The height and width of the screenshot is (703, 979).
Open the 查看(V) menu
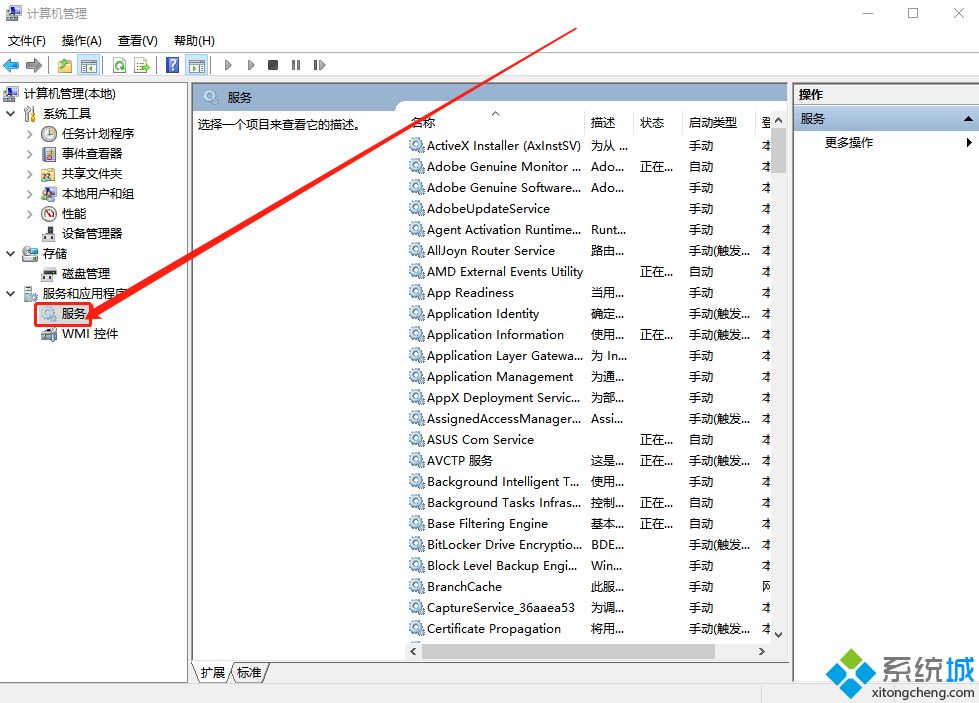coord(137,40)
